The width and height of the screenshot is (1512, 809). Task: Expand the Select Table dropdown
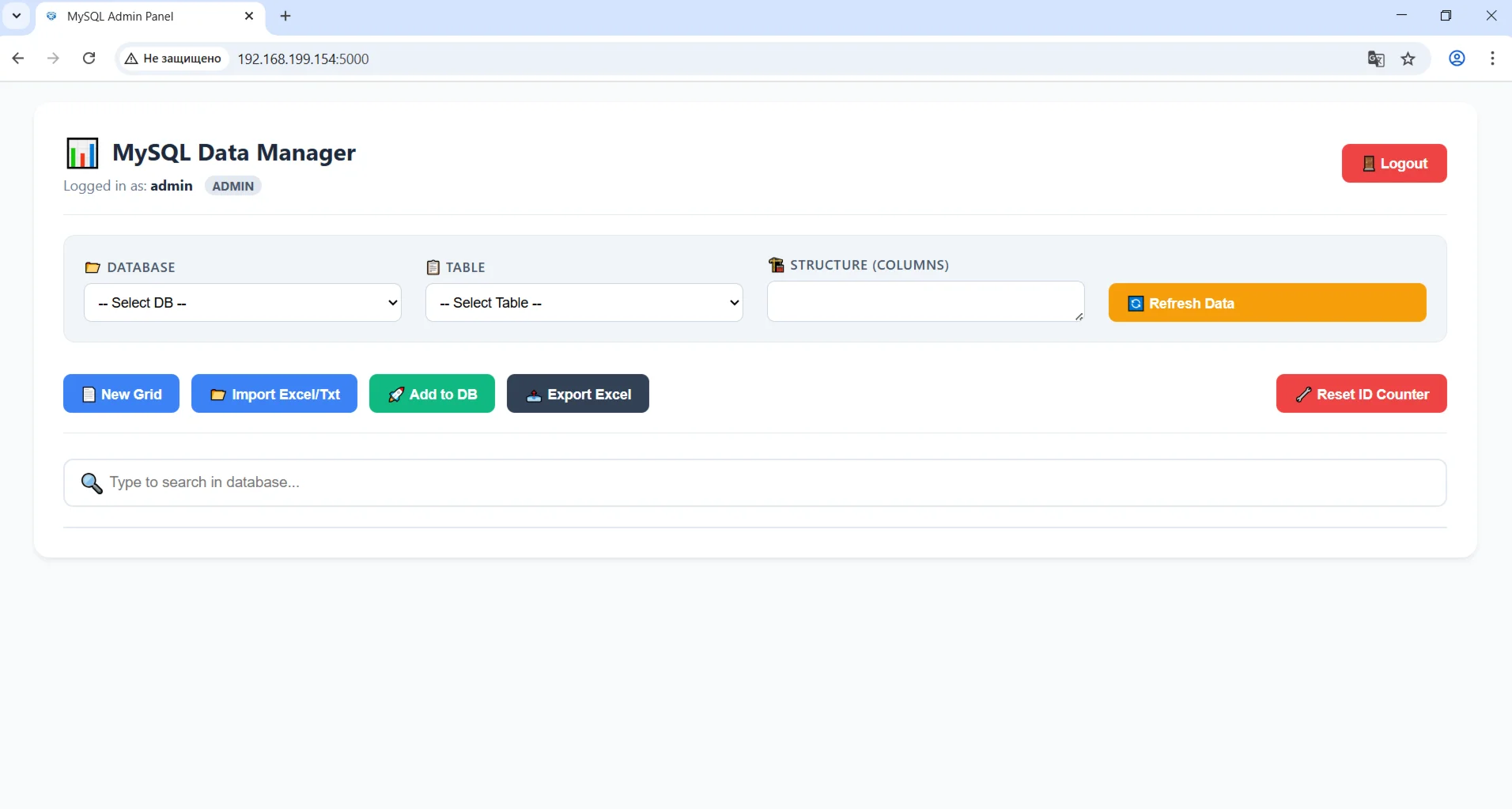point(584,303)
